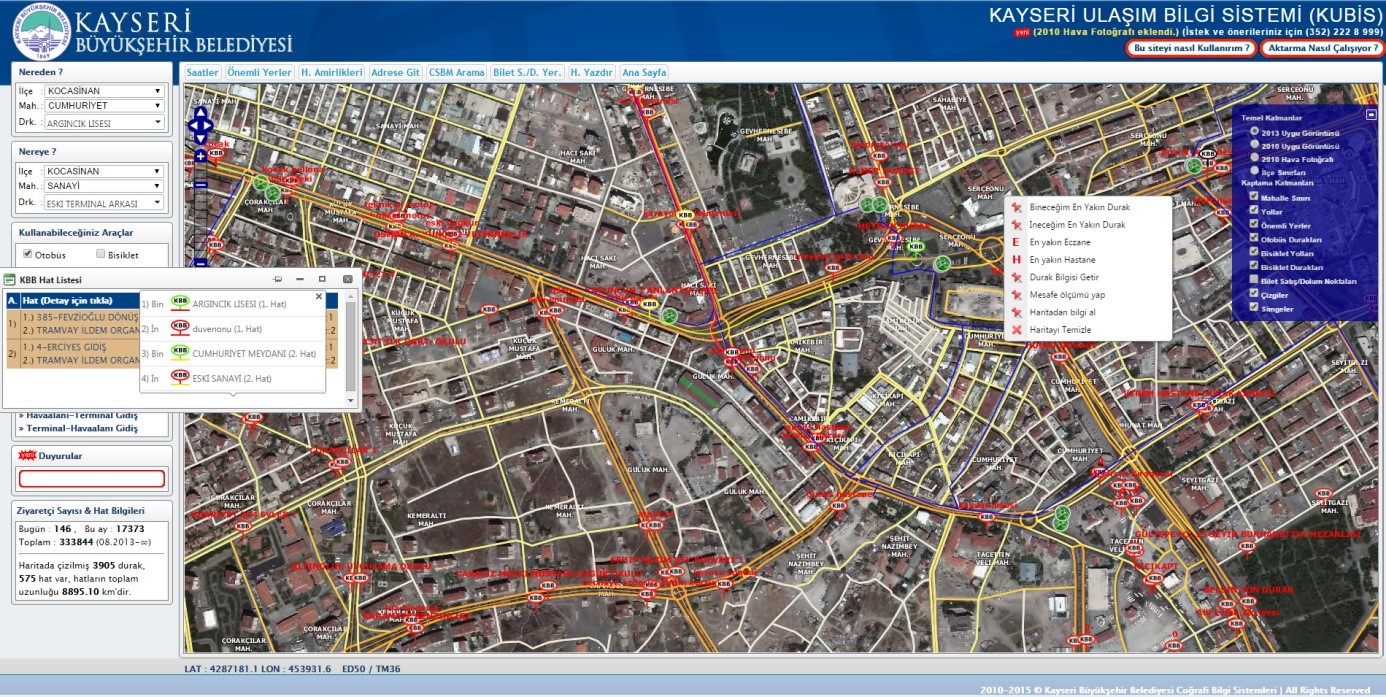The height and width of the screenshot is (697, 1386).
Task: Open the CSBM Arama tab
Action: [456, 72]
